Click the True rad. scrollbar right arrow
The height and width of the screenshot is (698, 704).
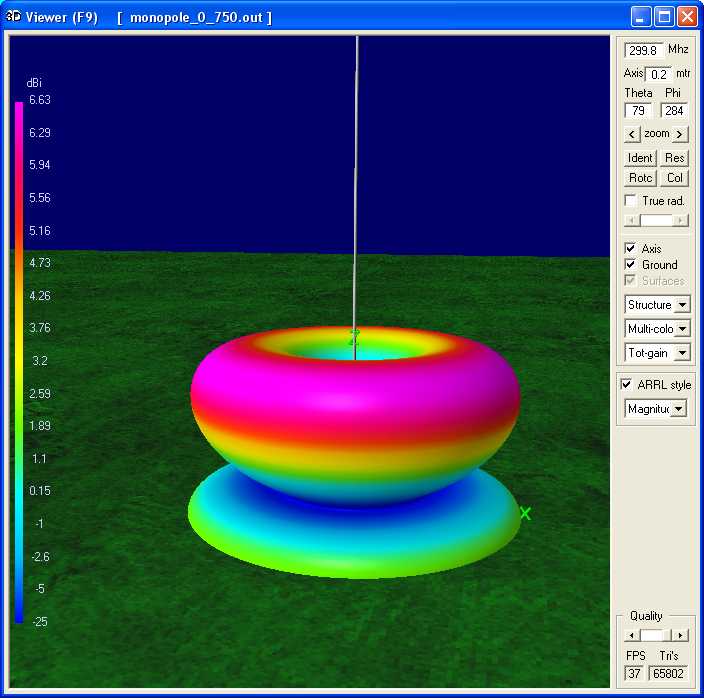point(680,220)
